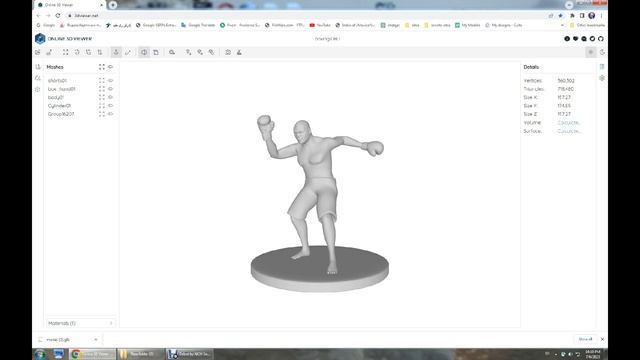
Task: Open the YouTube bookmark
Action: click(320, 25)
